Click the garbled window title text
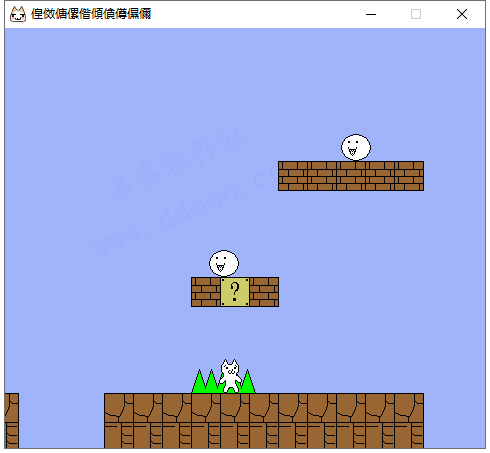This screenshot has width=490, height=453. 91,14
